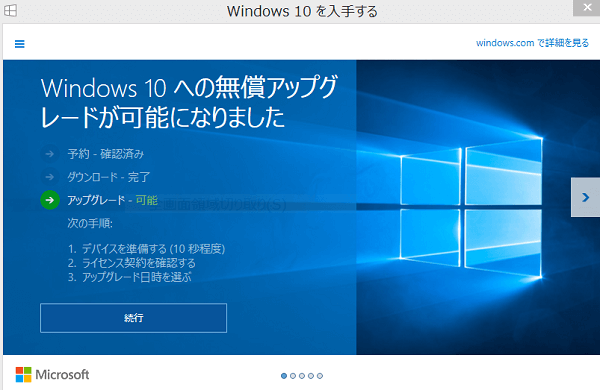Click the Windows logo icon in title bar
The width and height of the screenshot is (600, 390).
(x=10, y=10)
